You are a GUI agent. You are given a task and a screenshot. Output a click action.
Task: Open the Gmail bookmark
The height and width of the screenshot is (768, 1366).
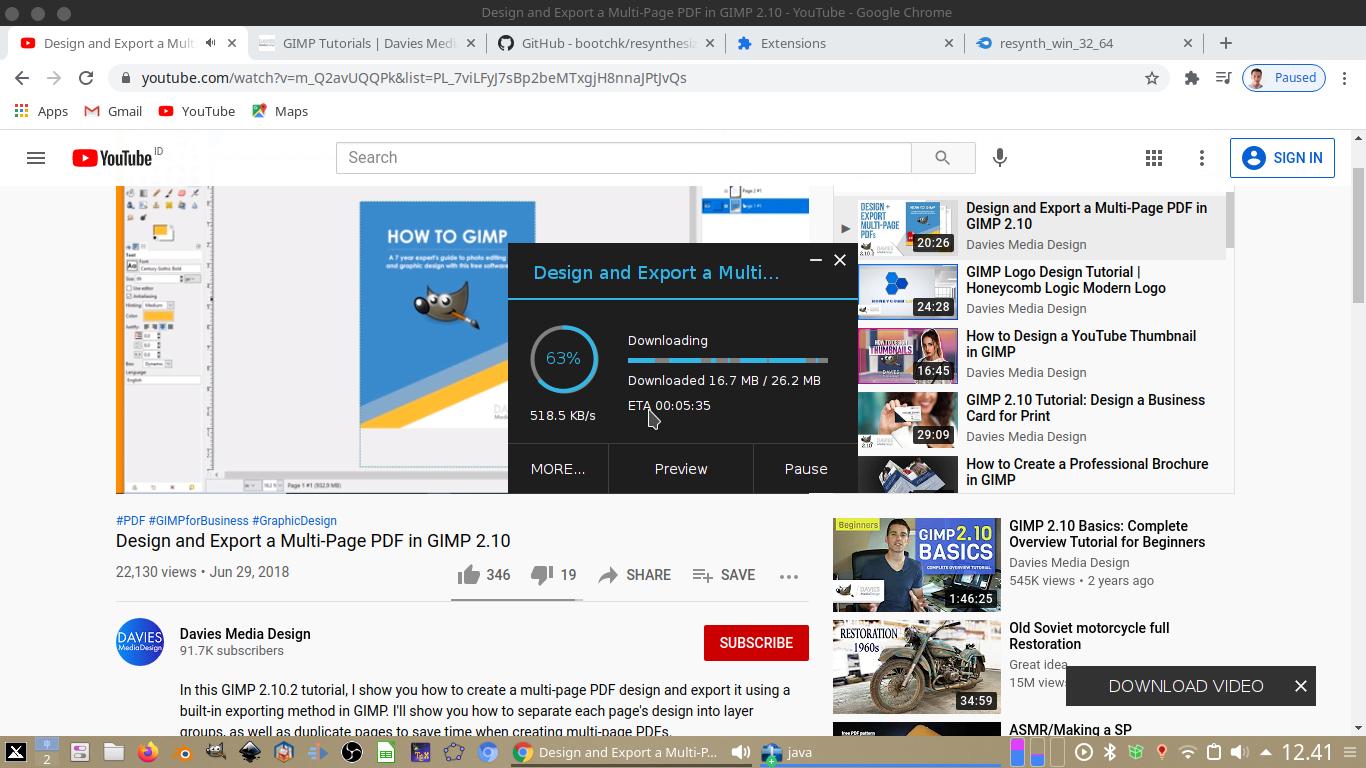[x=113, y=111]
